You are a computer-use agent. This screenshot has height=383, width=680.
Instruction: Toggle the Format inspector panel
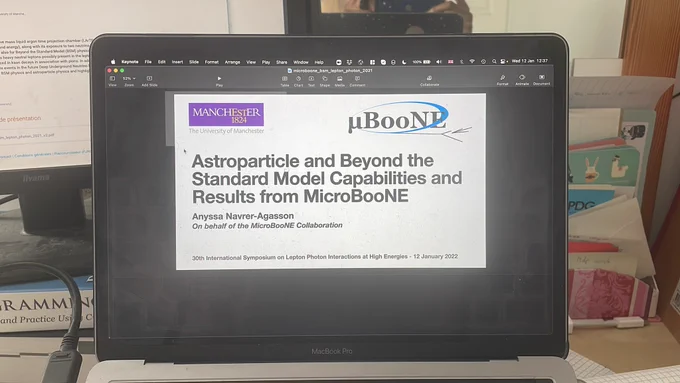point(502,80)
